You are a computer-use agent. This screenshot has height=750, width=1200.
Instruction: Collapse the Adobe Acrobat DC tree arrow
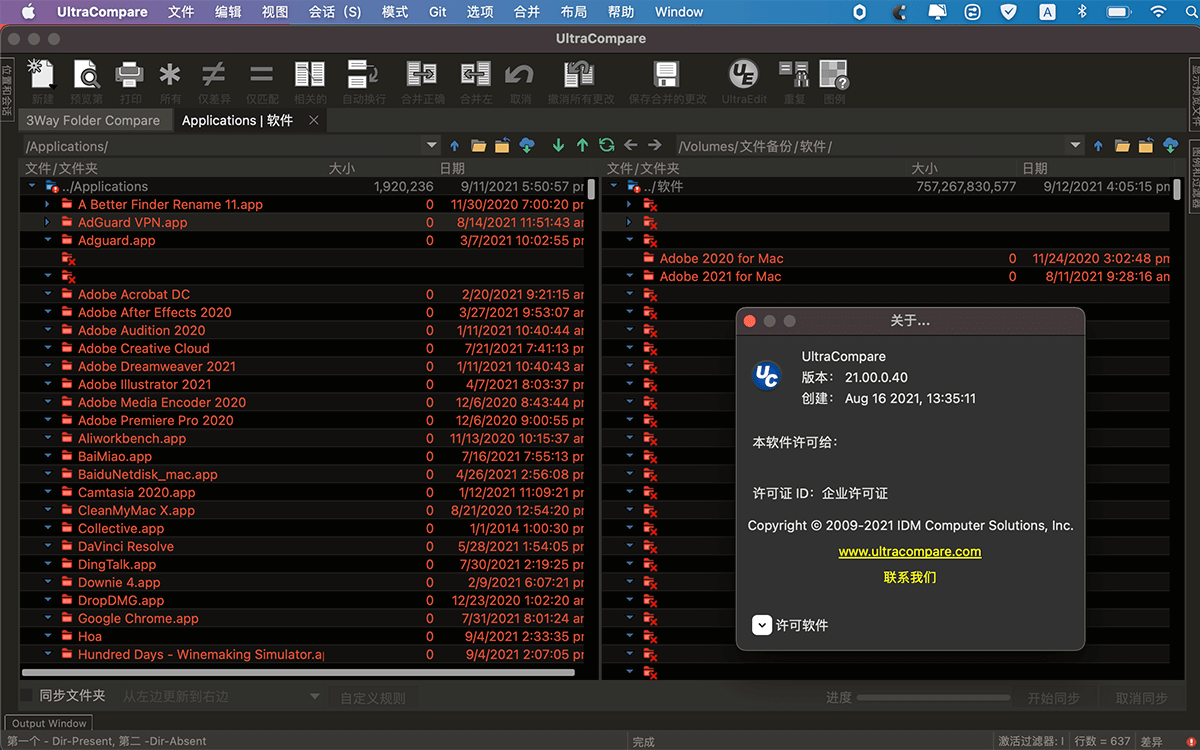(47, 294)
